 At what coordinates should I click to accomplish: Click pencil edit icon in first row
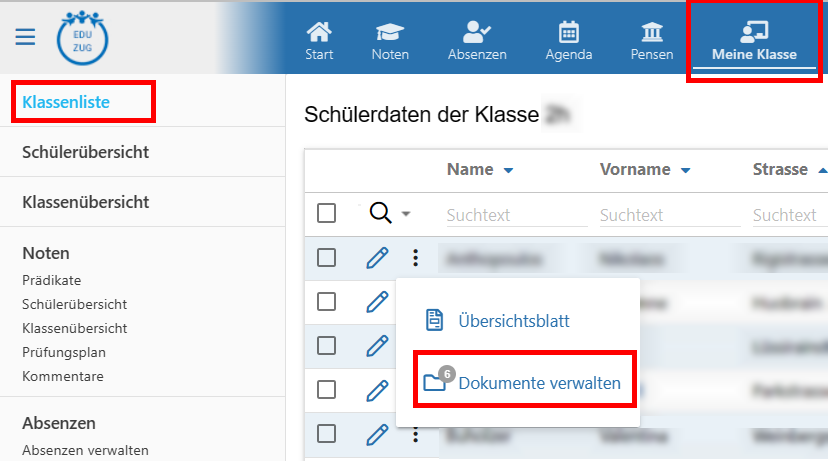pos(377,258)
